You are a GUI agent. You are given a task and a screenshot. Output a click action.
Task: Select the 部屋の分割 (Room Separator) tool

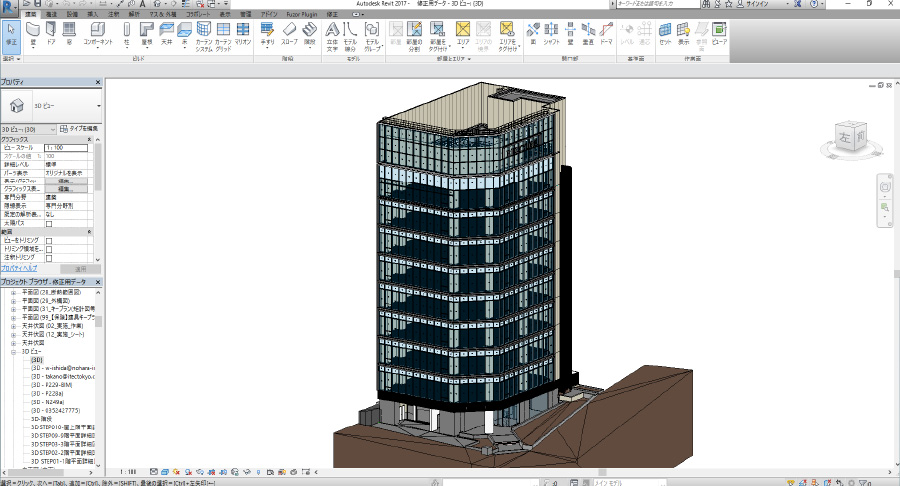(414, 36)
